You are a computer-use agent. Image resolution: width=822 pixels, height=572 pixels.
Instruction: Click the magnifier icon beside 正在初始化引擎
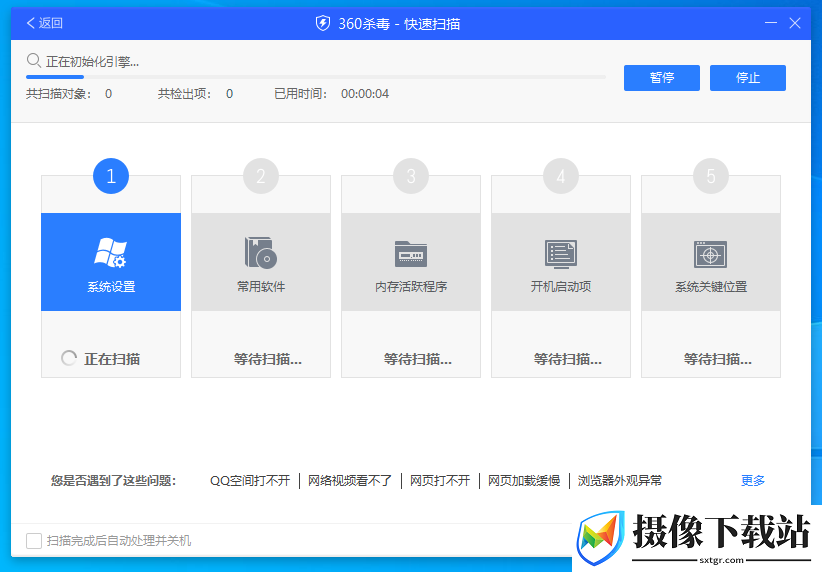34,61
